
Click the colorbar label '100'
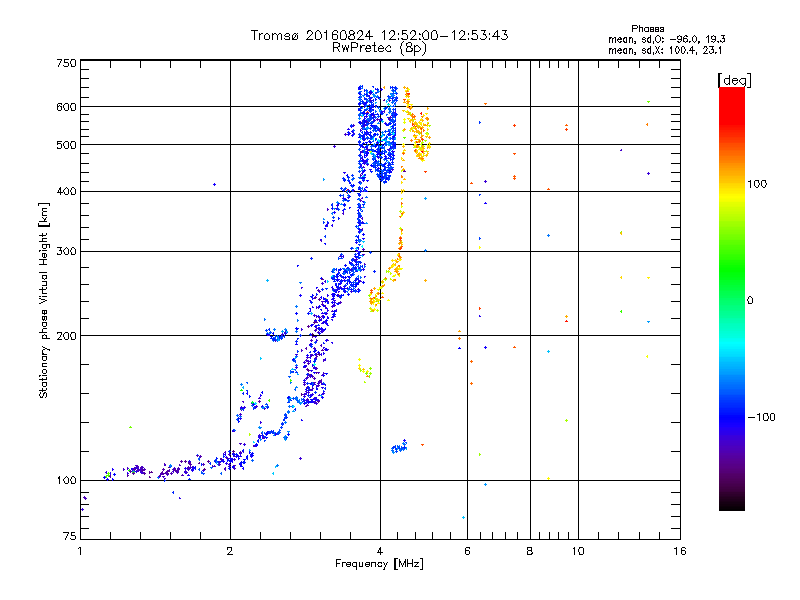pos(757,184)
